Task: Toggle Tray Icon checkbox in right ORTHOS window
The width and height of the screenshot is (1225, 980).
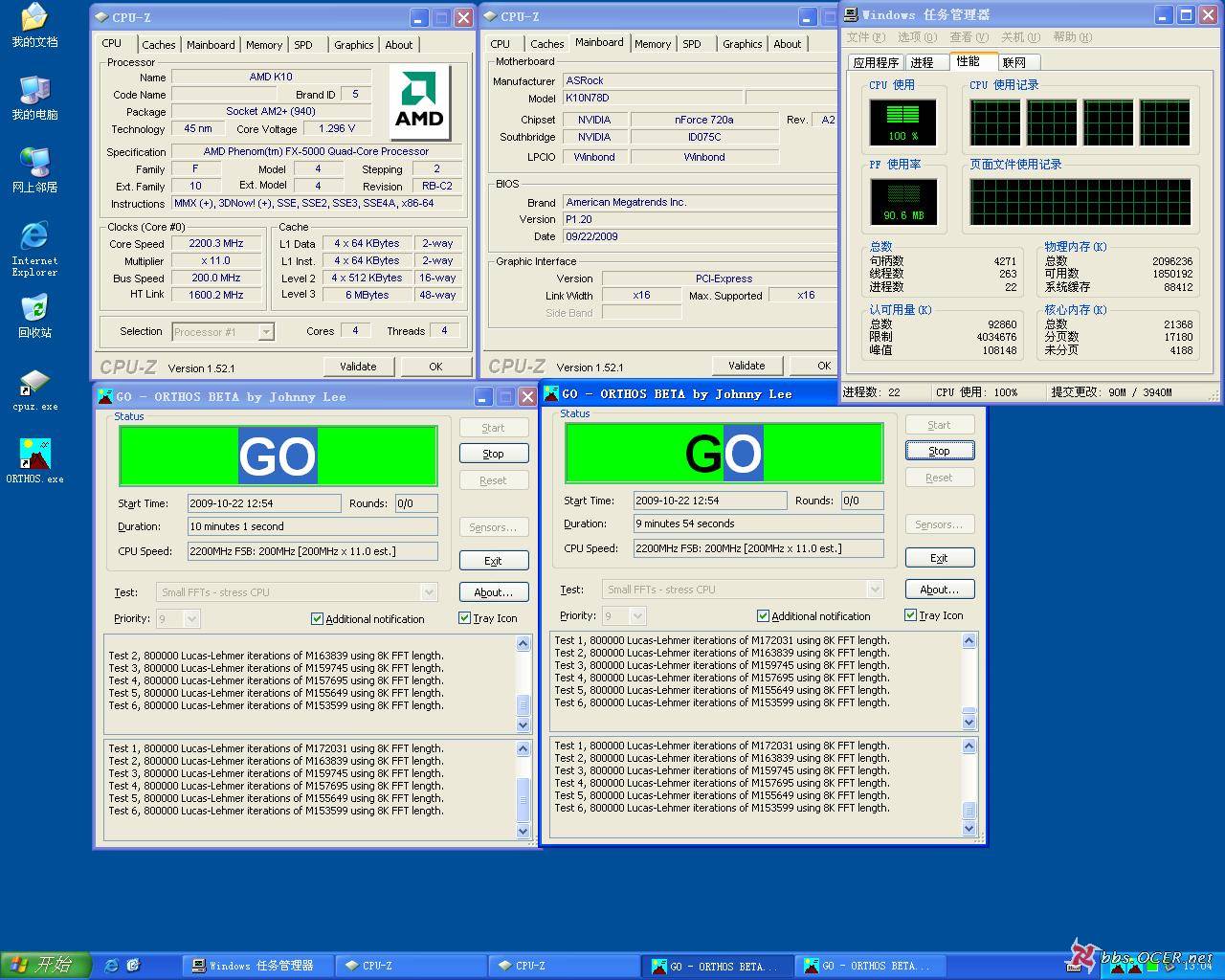Action: (x=911, y=615)
